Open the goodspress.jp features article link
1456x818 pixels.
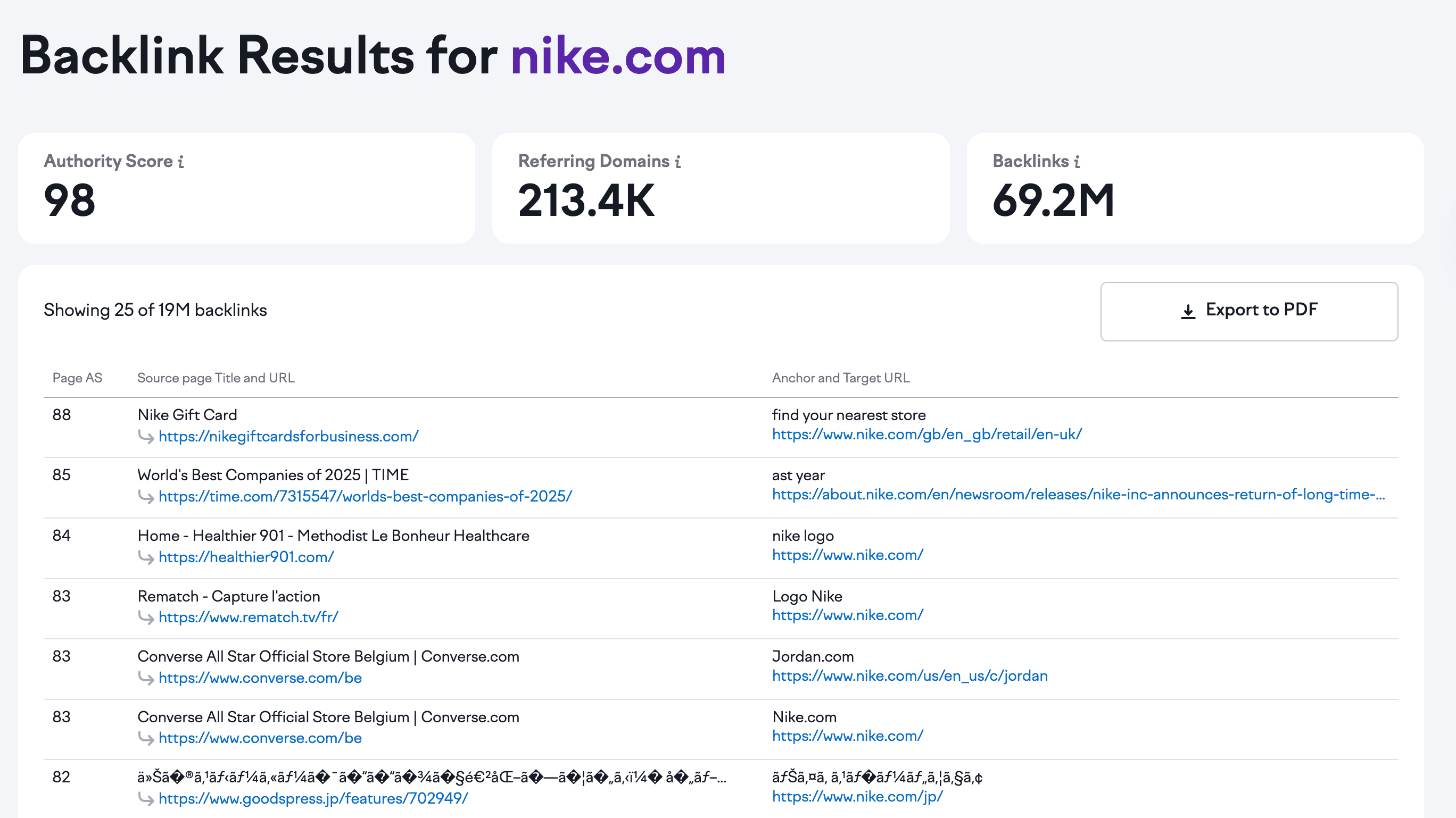313,799
